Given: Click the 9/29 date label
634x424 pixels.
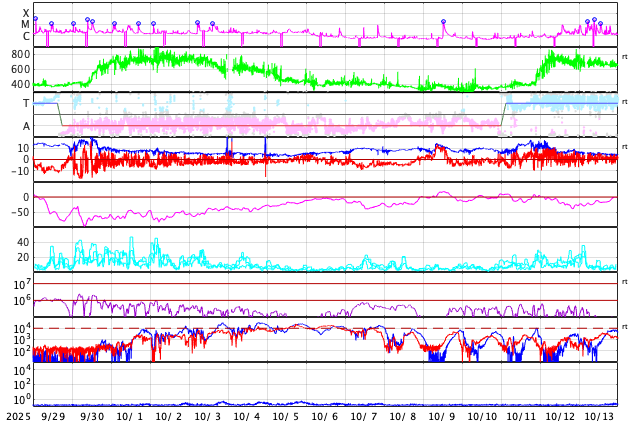Looking at the screenshot, I should (54, 415).
